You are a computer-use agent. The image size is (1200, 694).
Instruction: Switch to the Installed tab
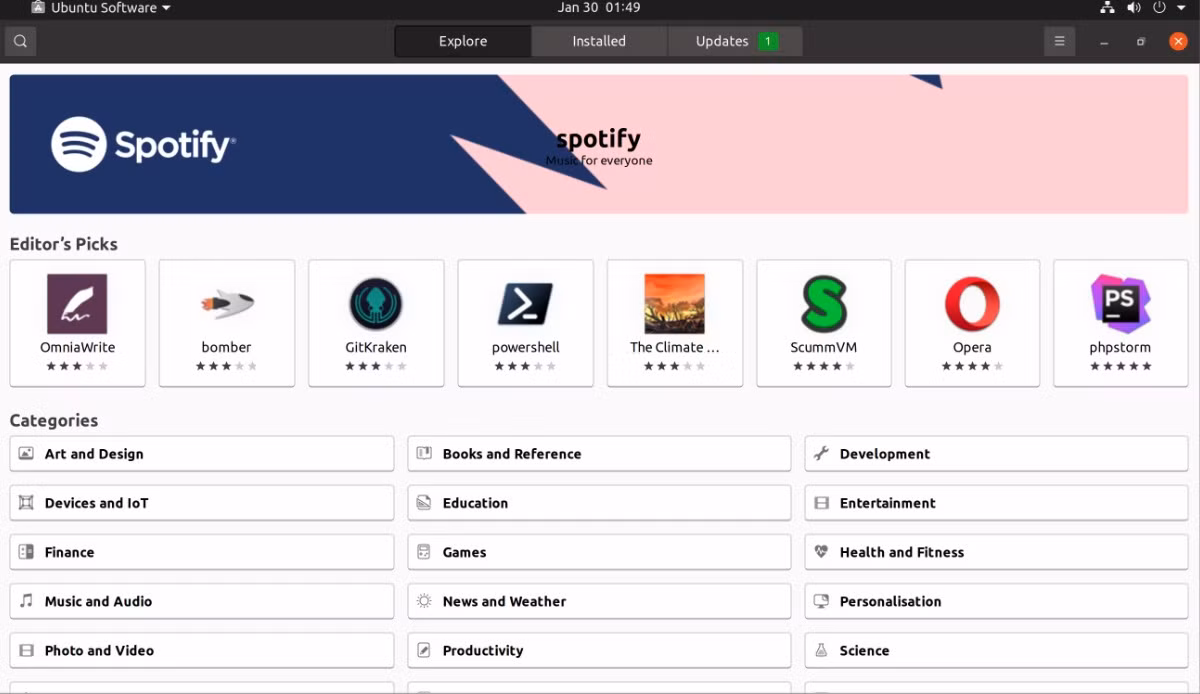[x=599, y=41]
